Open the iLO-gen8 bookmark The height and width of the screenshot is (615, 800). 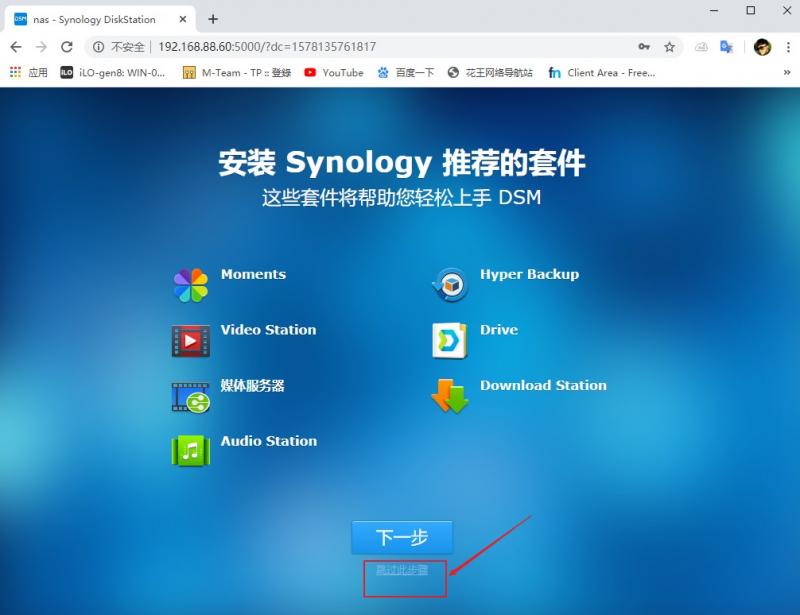(113, 72)
